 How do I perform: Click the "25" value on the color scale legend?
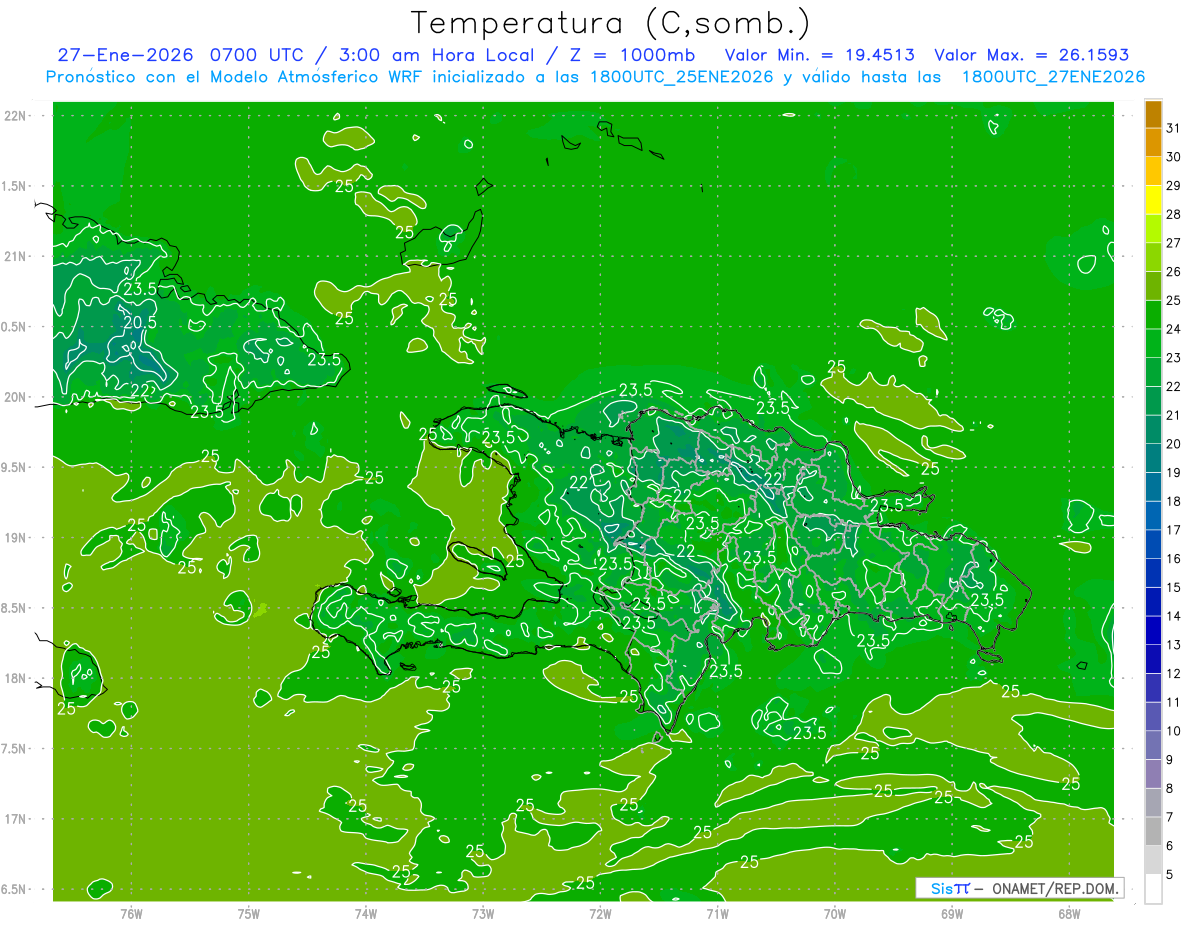click(x=1174, y=300)
